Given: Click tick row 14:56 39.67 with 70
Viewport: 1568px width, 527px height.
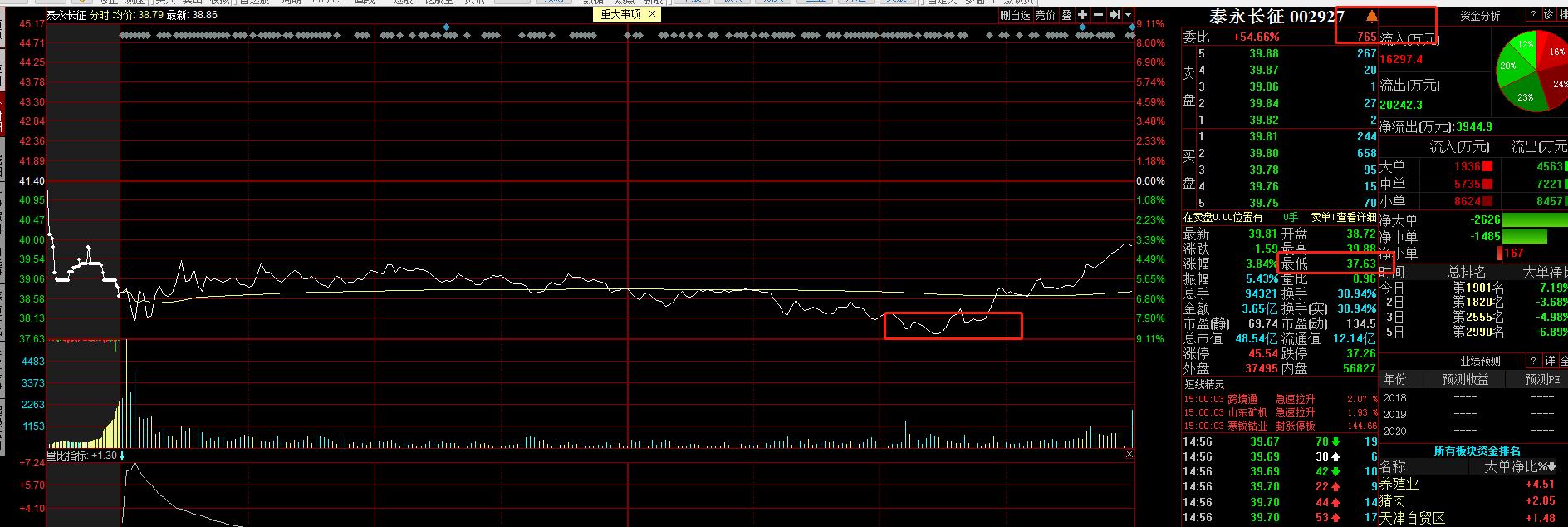Looking at the screenshot, I should click(x=1280, y=441).
